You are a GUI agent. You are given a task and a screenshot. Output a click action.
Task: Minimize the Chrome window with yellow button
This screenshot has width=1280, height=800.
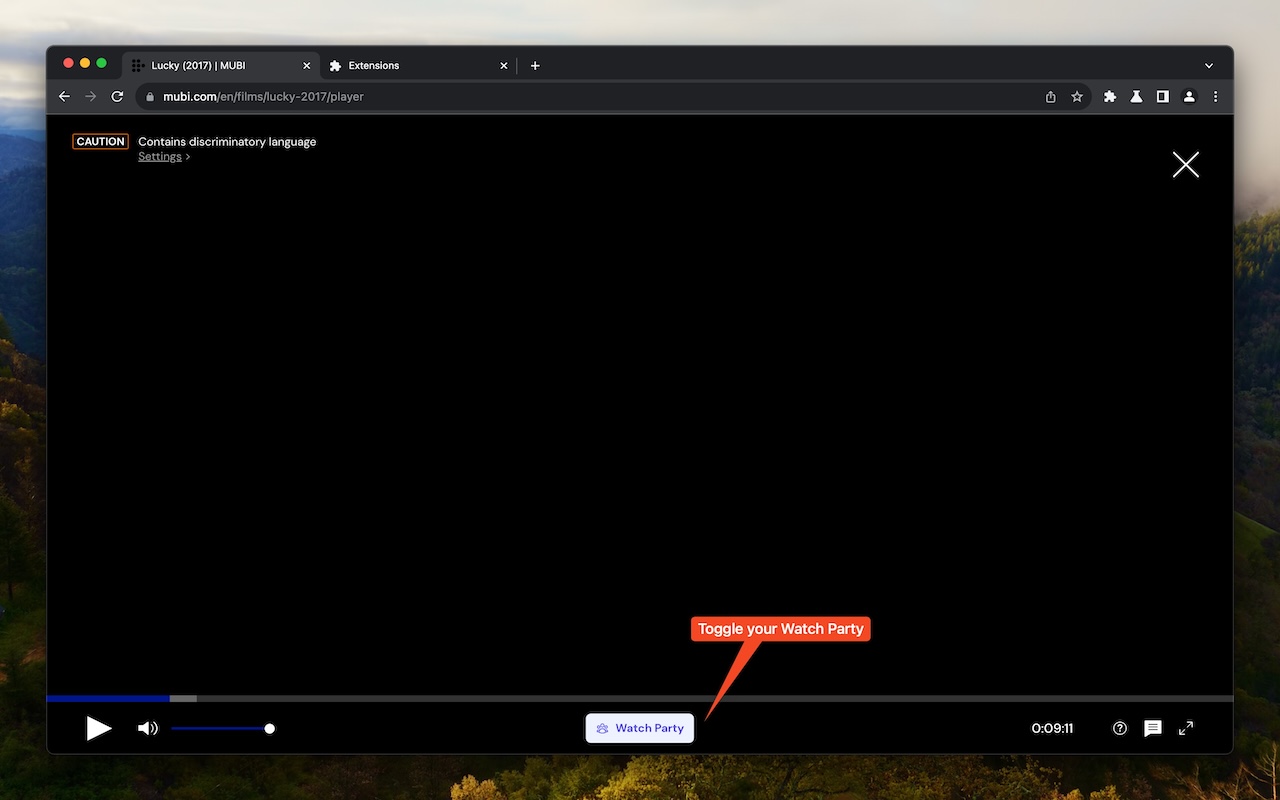coord(85,63)
